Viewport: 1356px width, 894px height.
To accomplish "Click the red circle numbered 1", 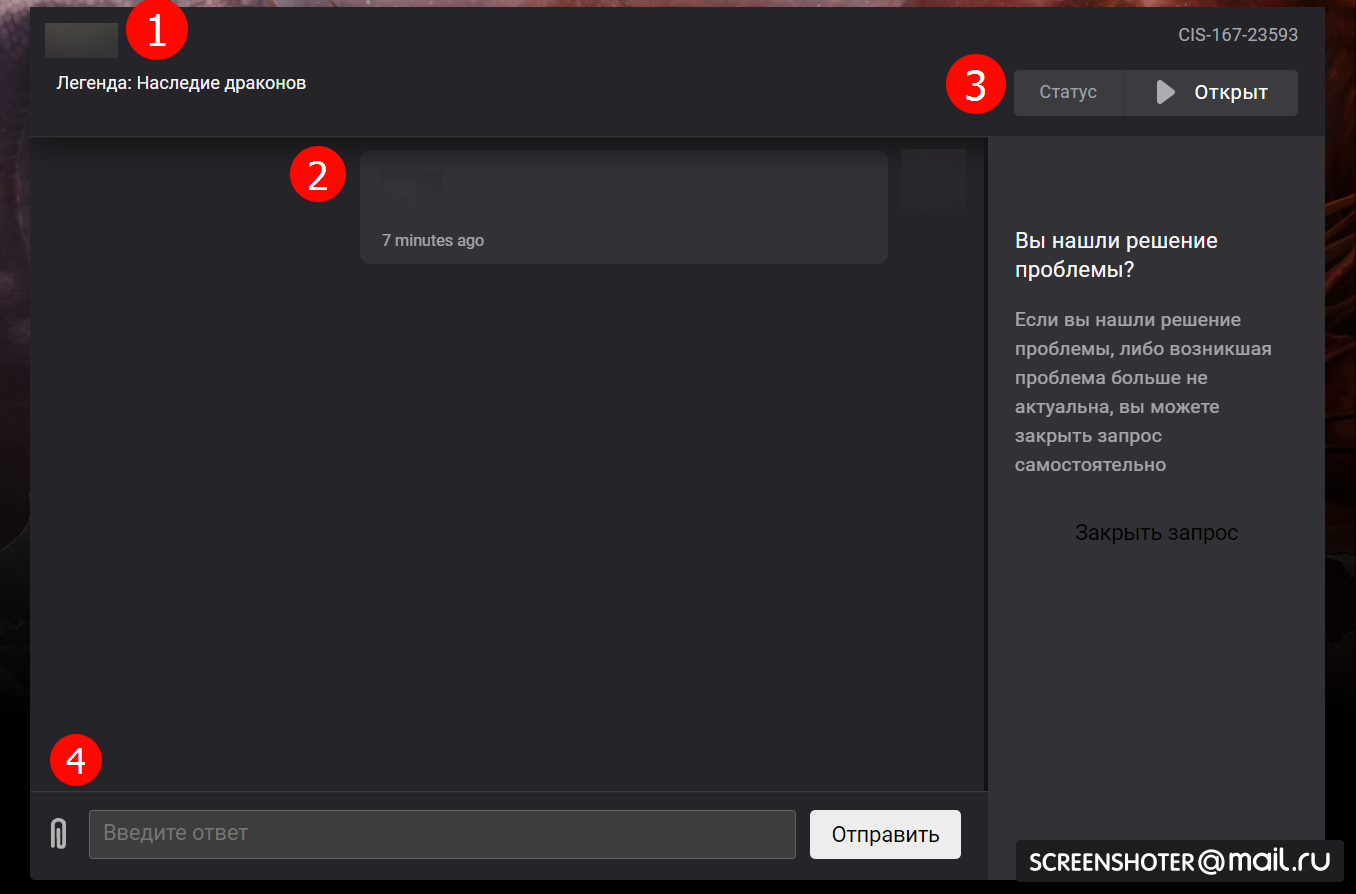I will click(x=157, y=30).
